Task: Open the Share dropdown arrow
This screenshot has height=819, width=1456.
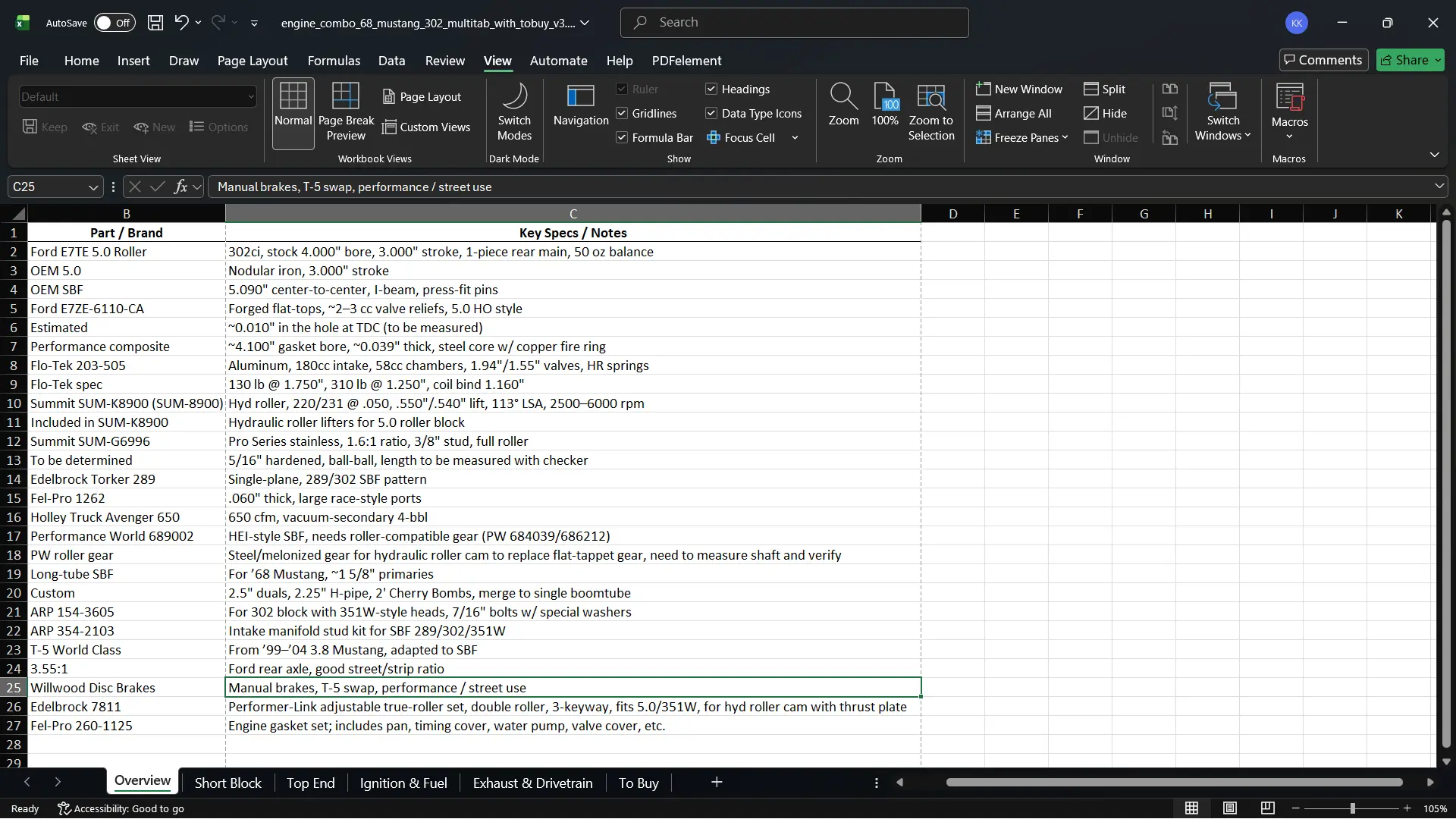Action: [1438, 60]
